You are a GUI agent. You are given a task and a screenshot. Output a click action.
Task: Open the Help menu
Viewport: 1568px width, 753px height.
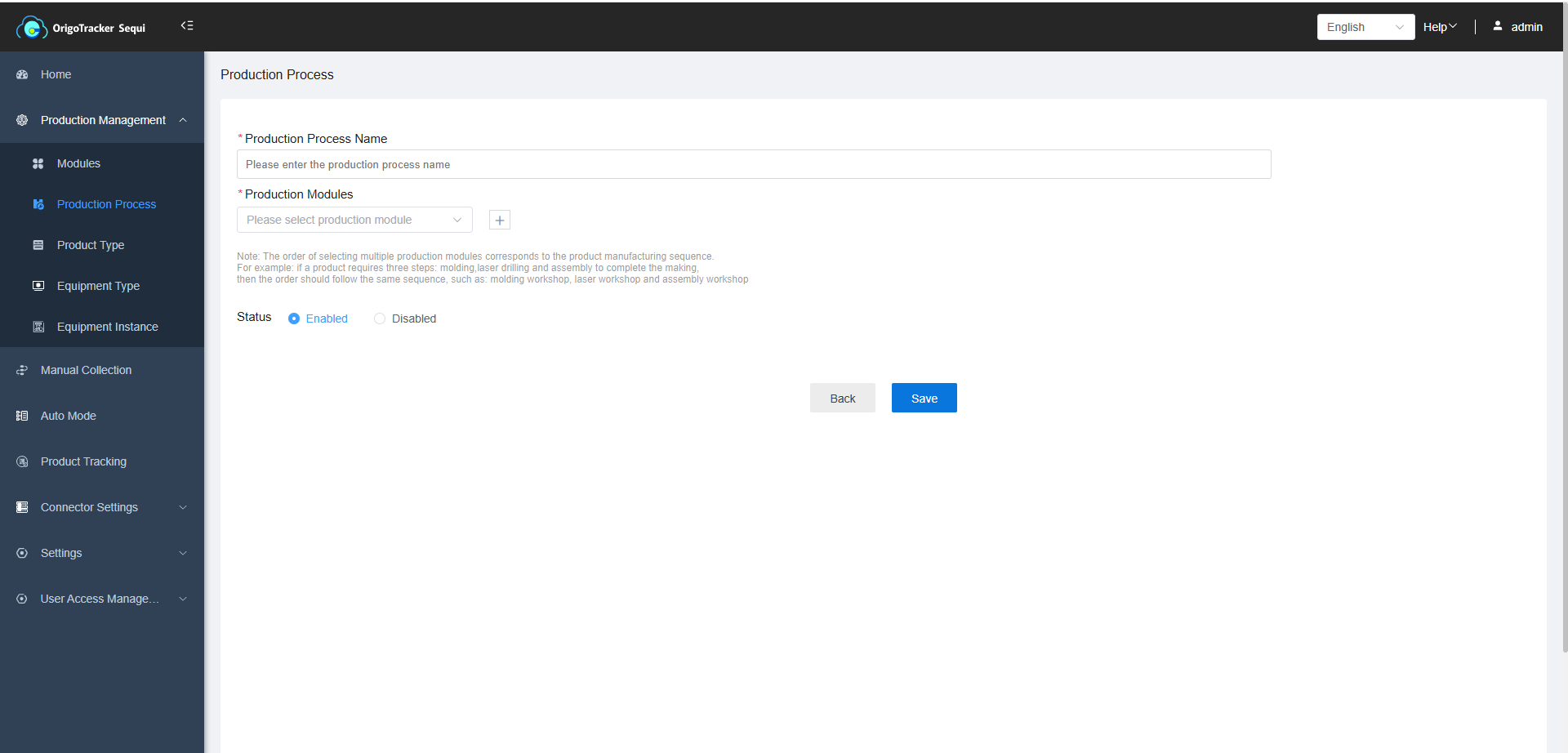coord(1439,27)
